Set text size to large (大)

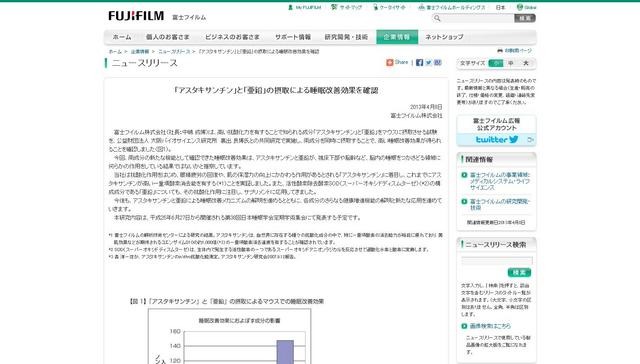pyautogui.click(x=526, y=63)
